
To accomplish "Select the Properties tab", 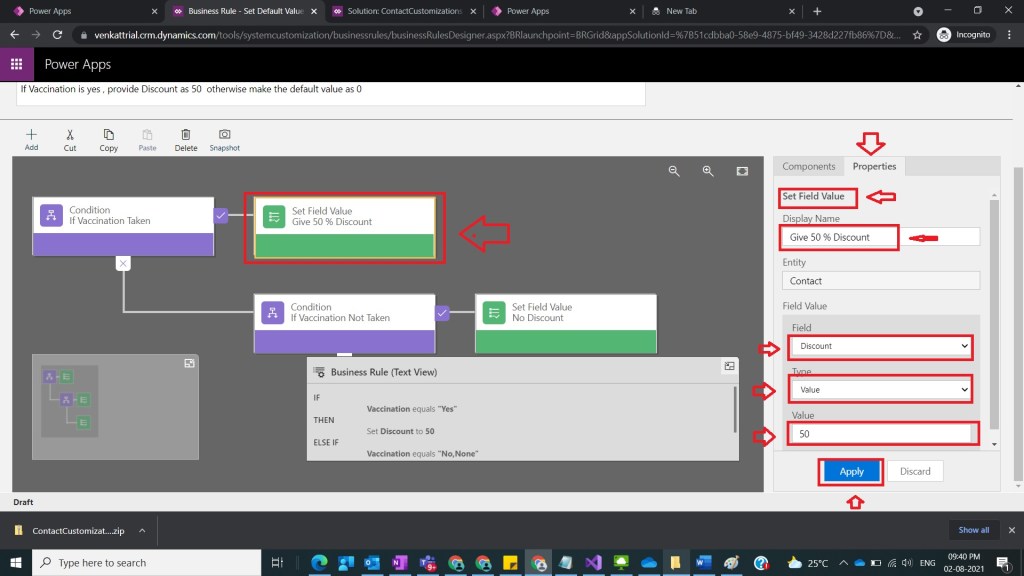I will click(x=873, y=166).
